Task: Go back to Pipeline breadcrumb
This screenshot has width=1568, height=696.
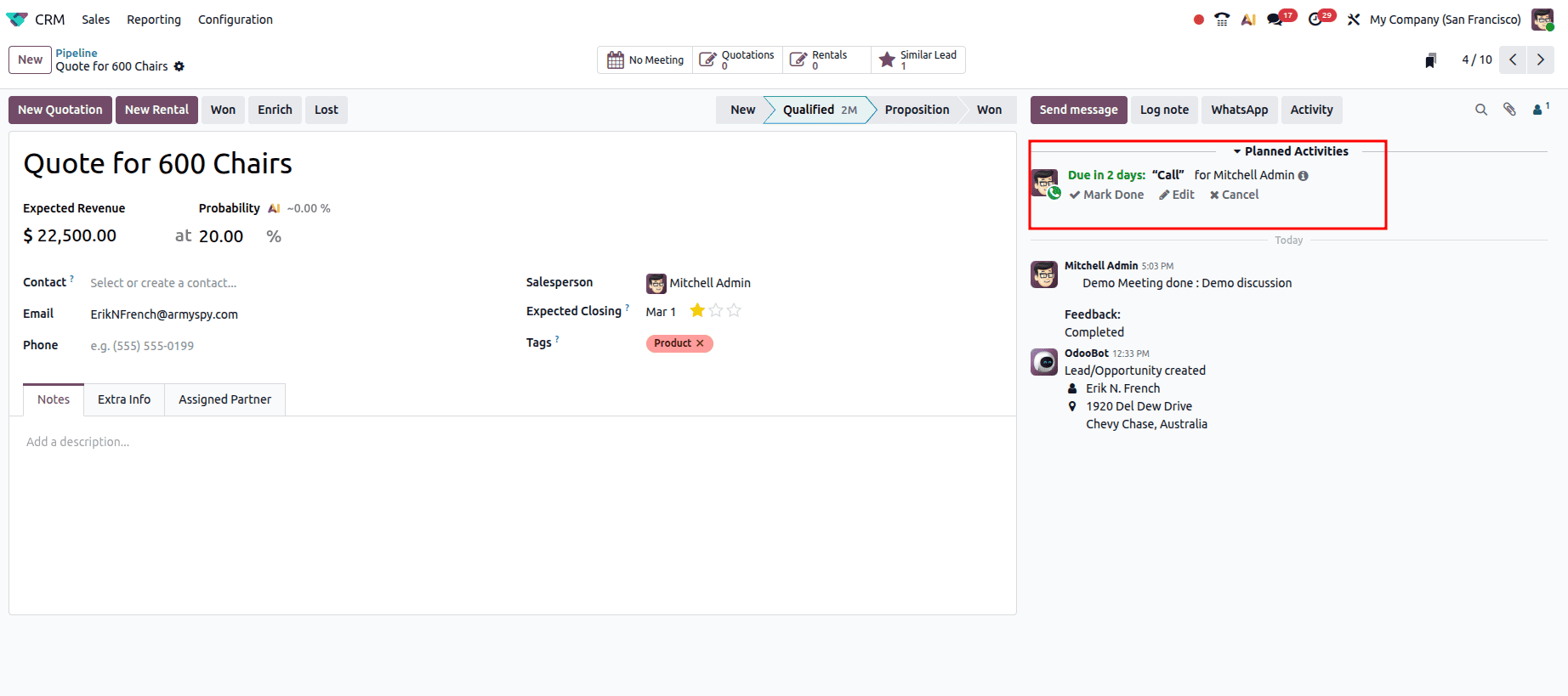Action: (x=77, y=53)
